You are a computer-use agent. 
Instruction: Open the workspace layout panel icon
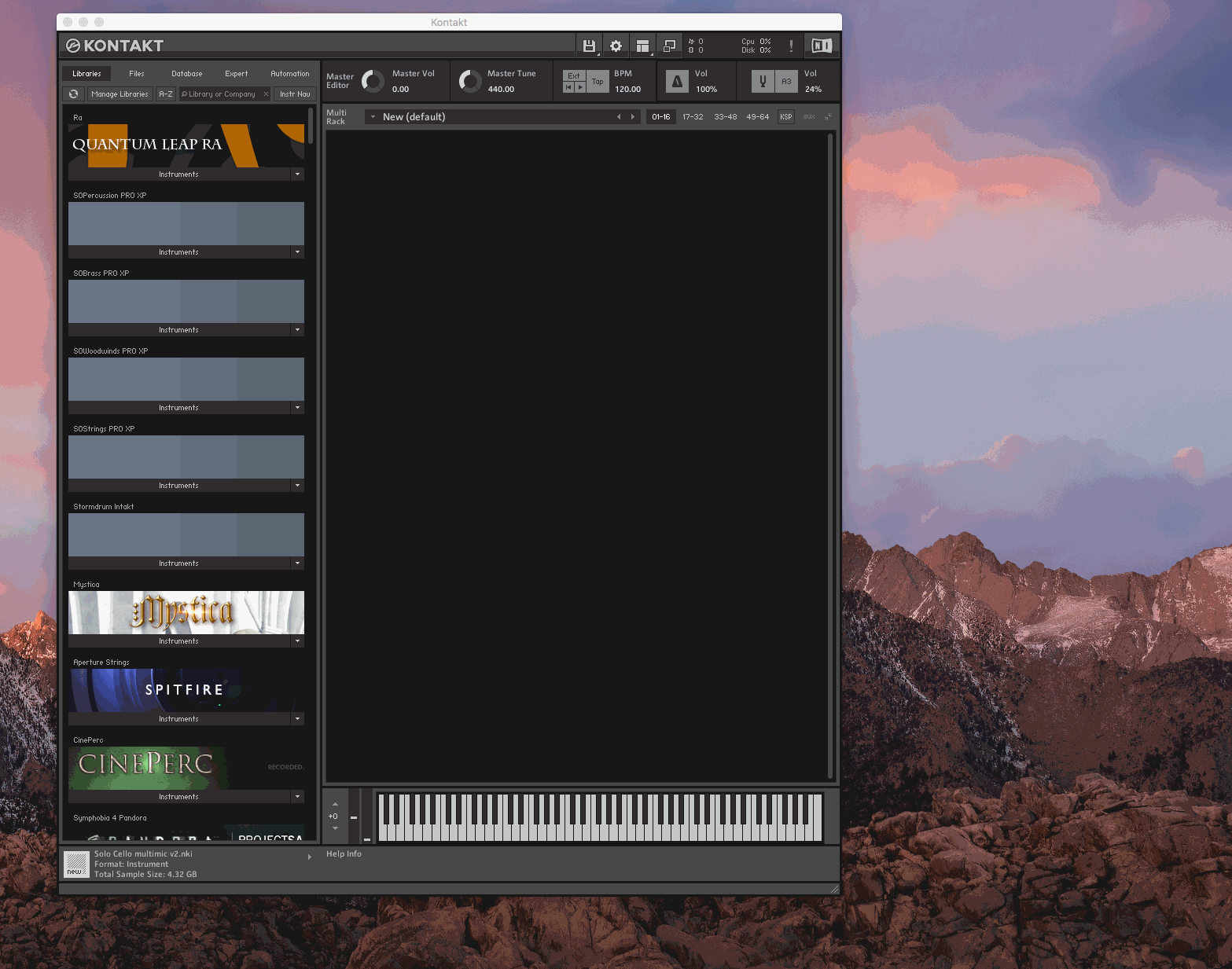[x=642, y=46]
